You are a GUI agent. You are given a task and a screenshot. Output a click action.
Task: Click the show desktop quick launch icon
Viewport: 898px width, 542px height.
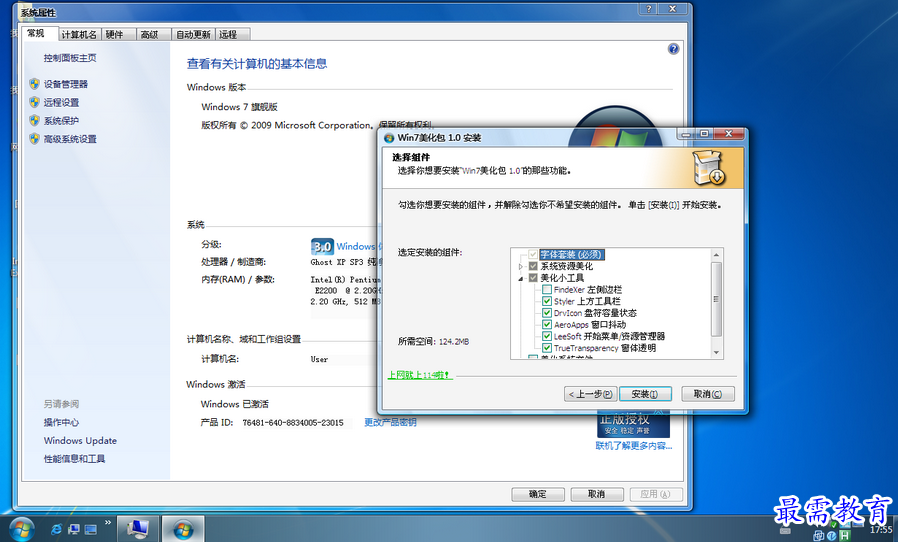91,529
